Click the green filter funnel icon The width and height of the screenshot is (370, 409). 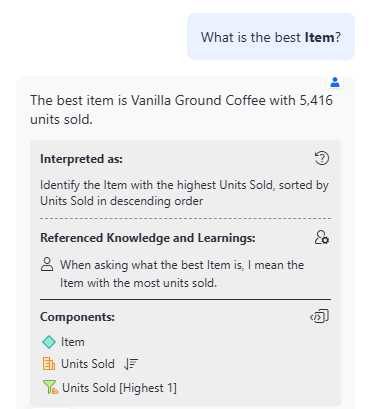coord(50,387)
